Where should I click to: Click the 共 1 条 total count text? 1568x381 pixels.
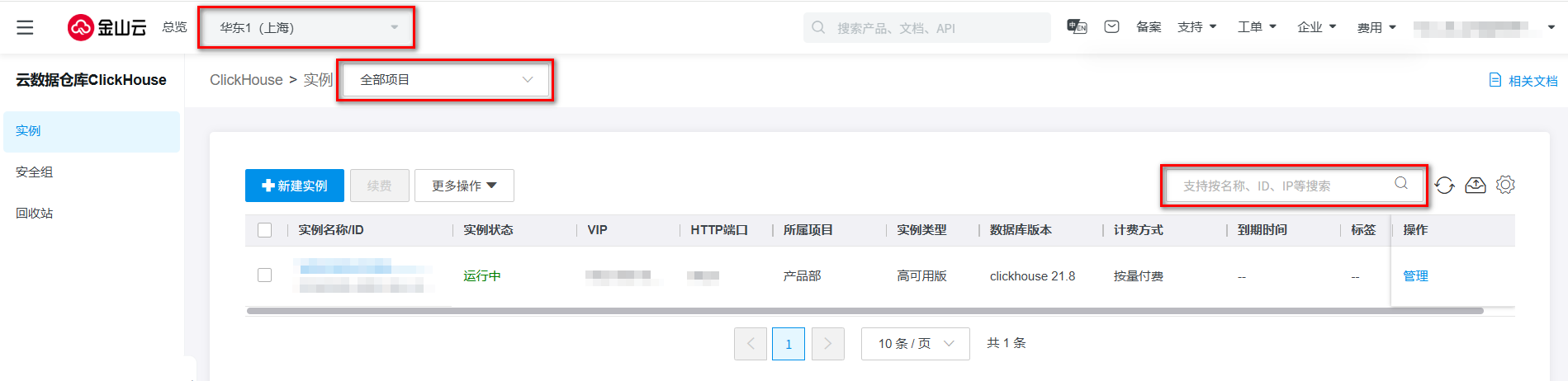tap(1006, 343)
